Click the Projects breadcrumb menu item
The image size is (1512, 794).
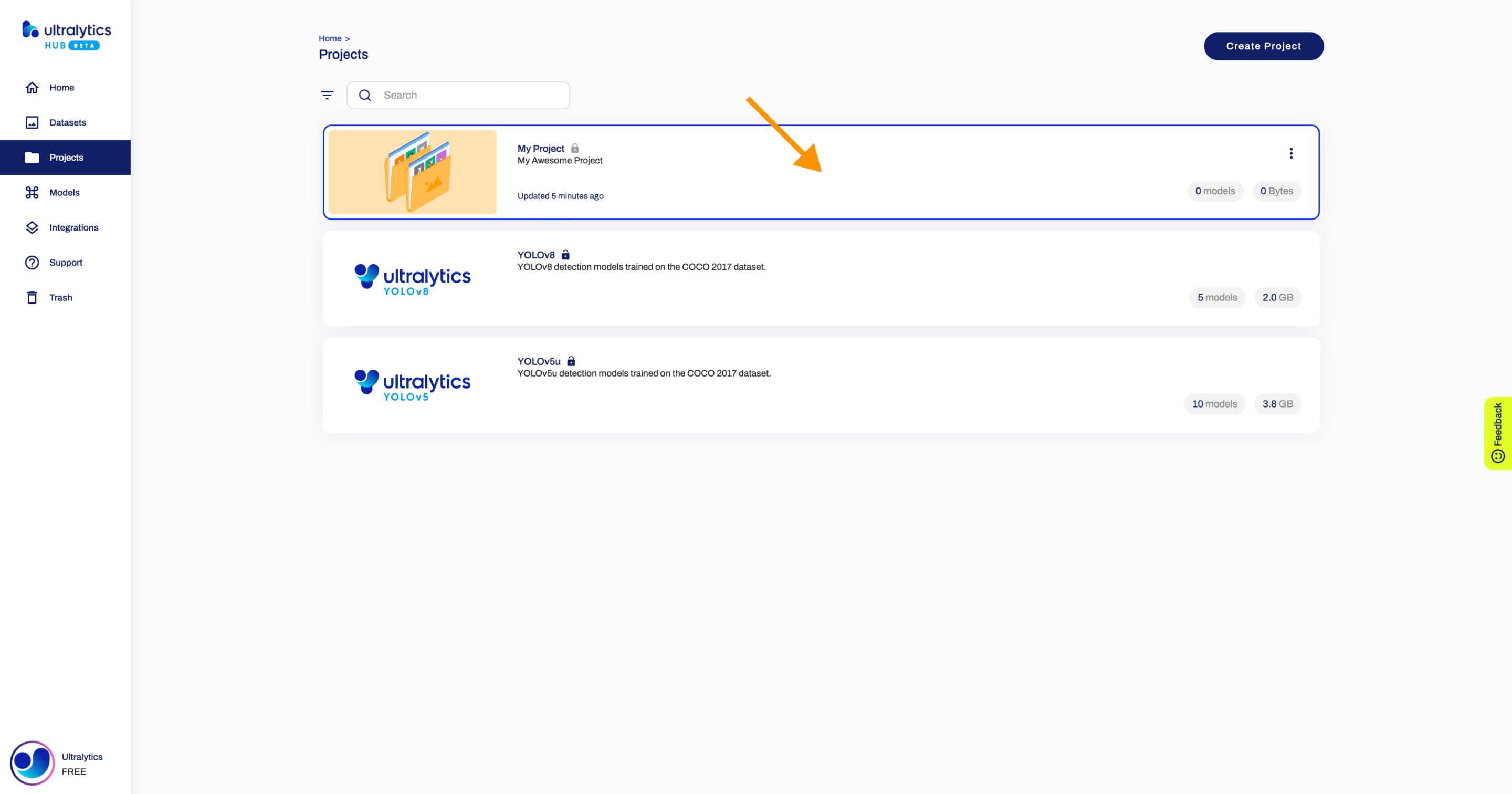(343, 54)
